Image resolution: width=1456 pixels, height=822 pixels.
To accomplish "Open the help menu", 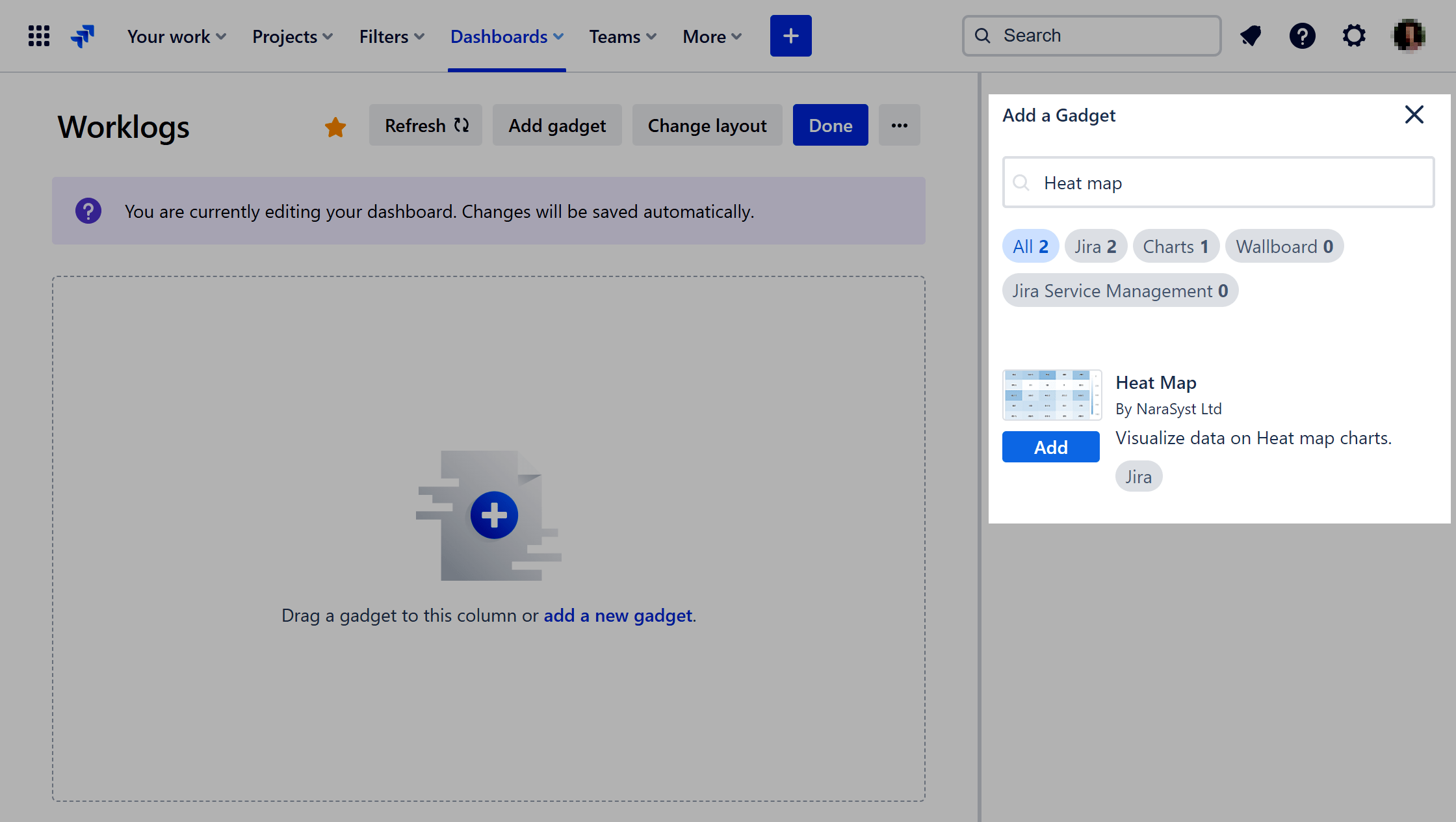I will click(1302, 36).
